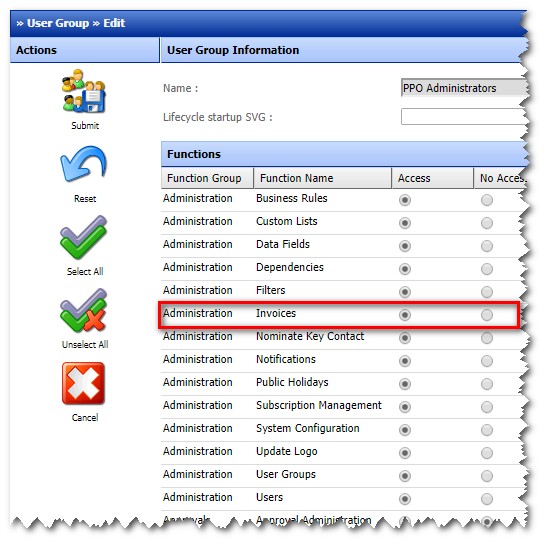Enable Access for Data Fields

coord(405,246)
